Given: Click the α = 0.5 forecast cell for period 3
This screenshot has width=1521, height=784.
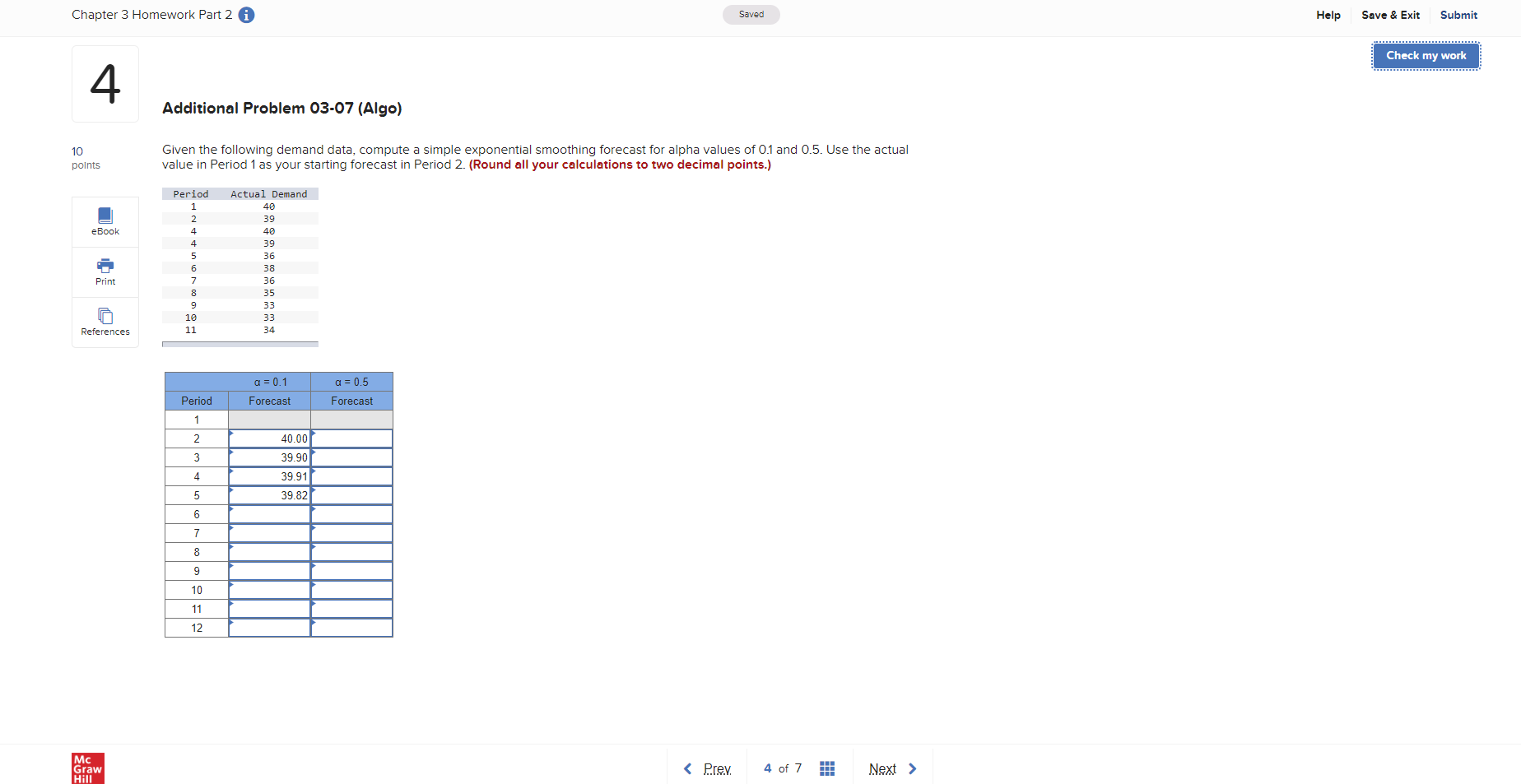Looking at the screenshot, I should click(352, 457).
